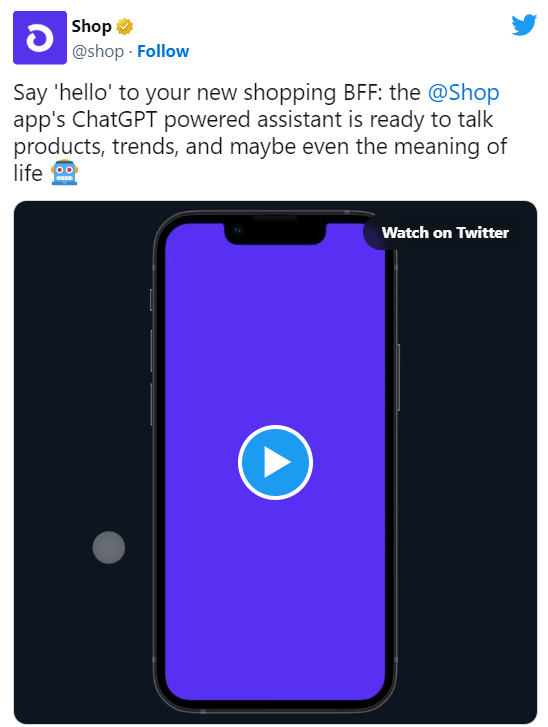
Task: Click the gray circle beside the phone
Action: (108, 548)
